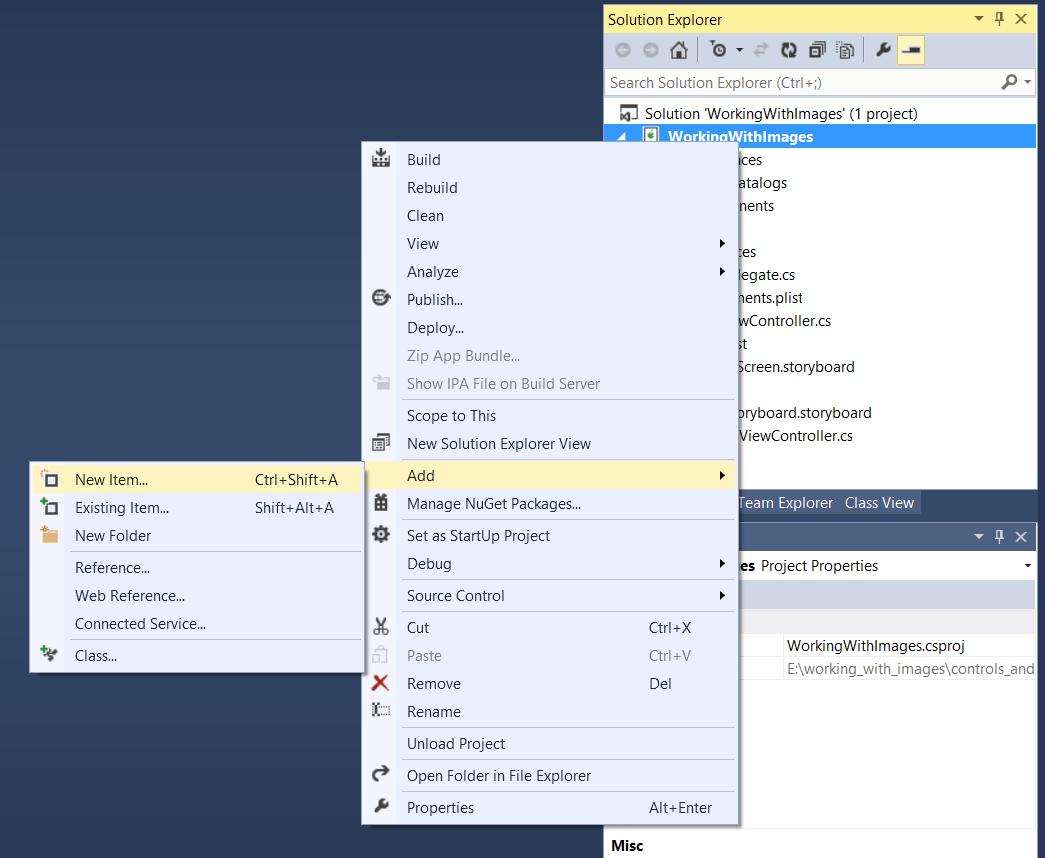Toggle auto-hide pin on Solution Explorer
This screenshot has width=1045, height=858.
pos(999,19)
